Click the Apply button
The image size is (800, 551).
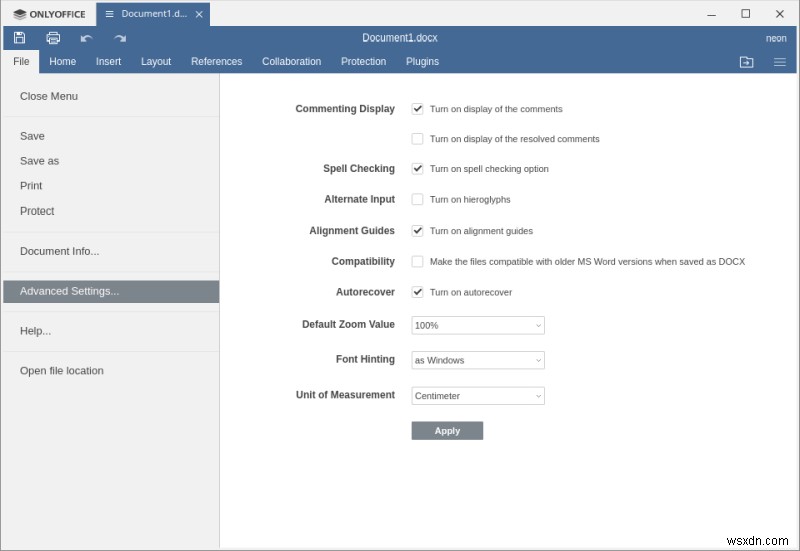[x=447, y=431]
